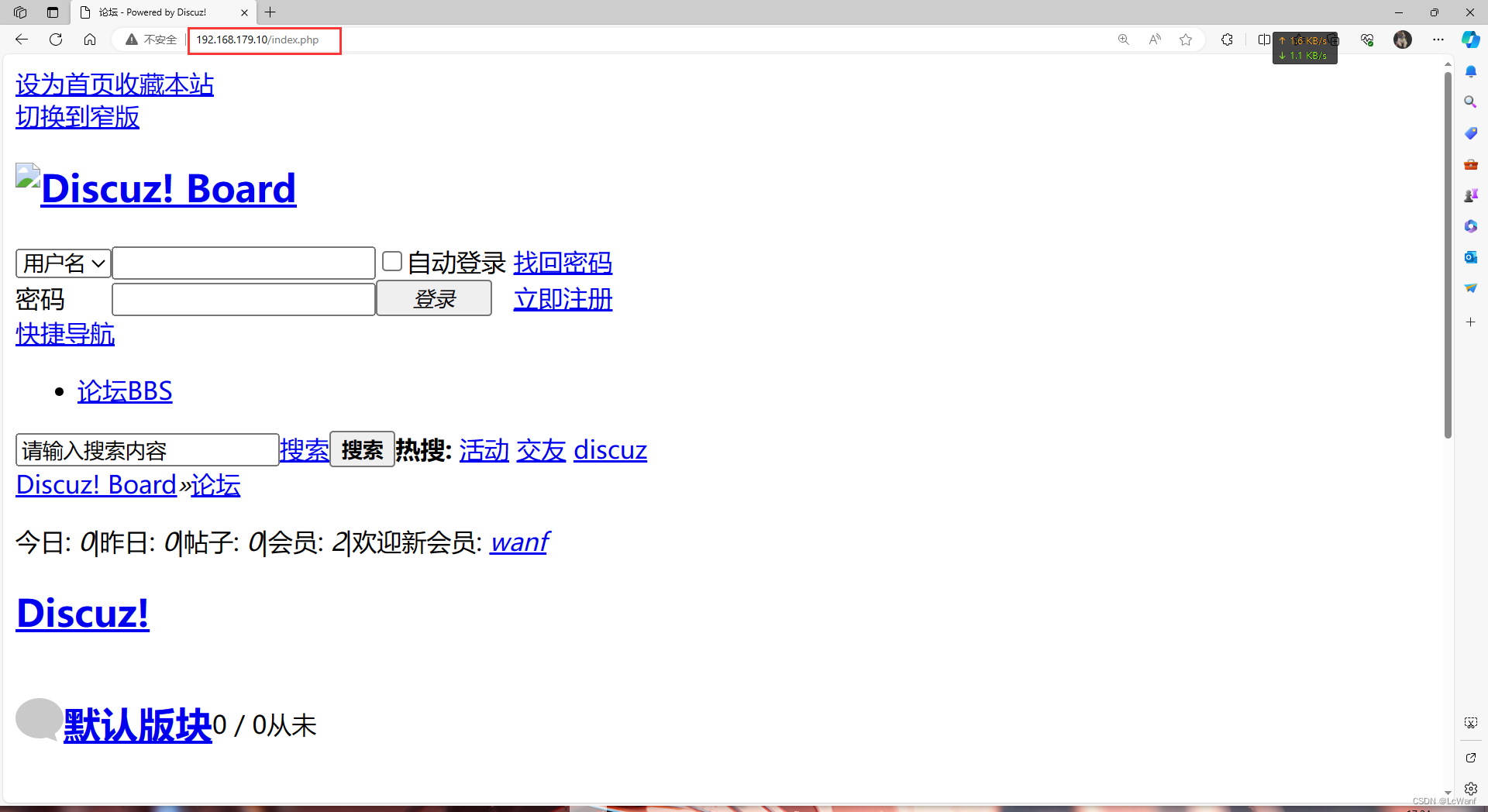1488x812 pixels.
Task: Open Games panel in the sidebar
Action: 1470,194
